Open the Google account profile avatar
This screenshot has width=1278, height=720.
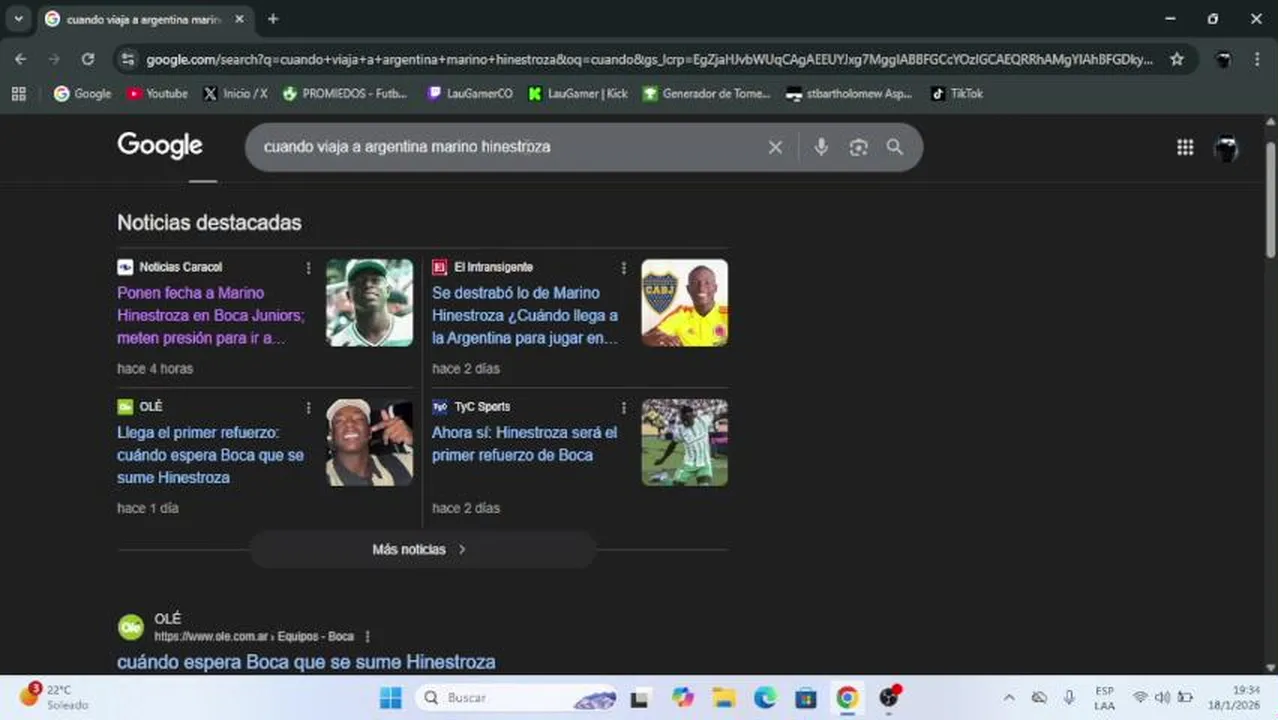tap(1226, 149)
